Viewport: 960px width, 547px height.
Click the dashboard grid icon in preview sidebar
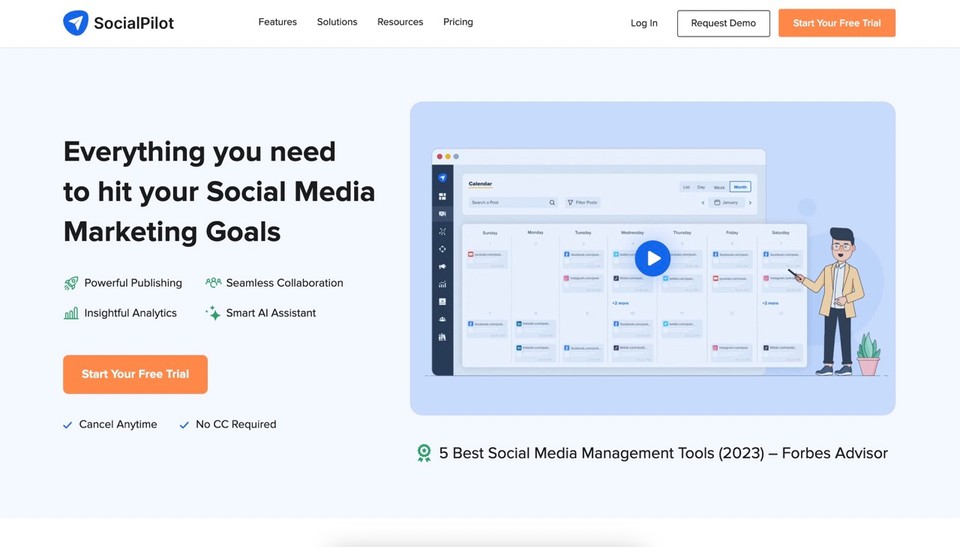[442, 197]
